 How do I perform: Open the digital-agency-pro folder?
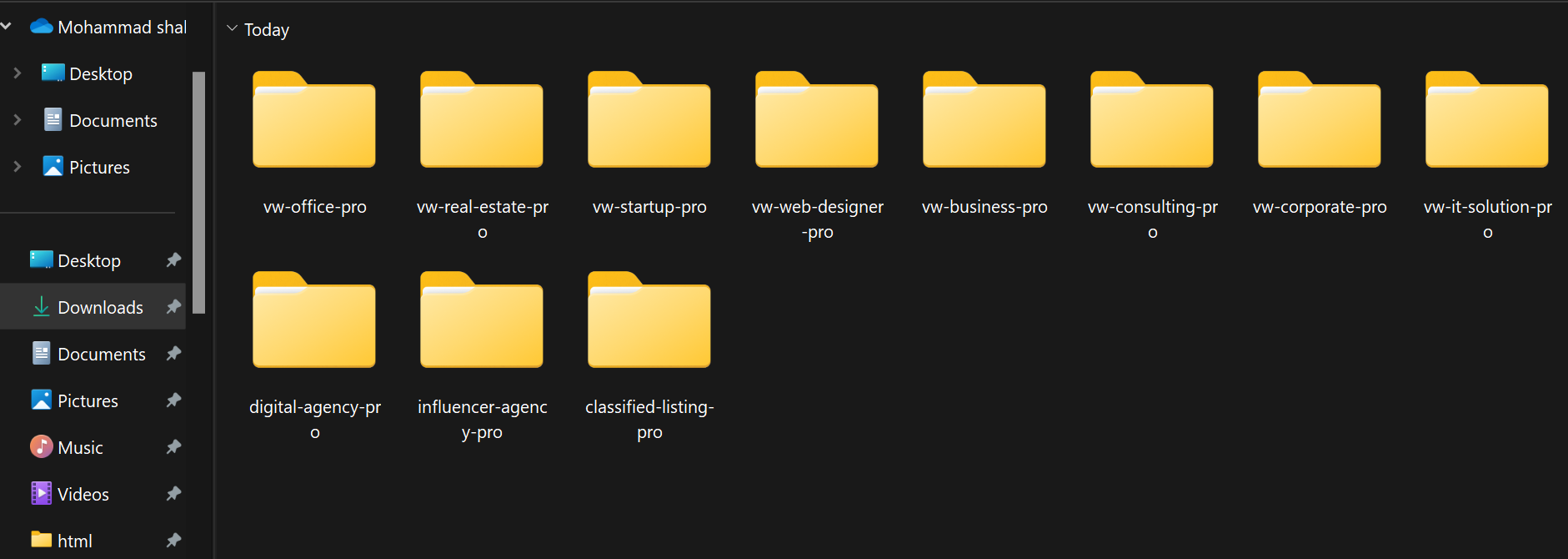click(314, 321)
